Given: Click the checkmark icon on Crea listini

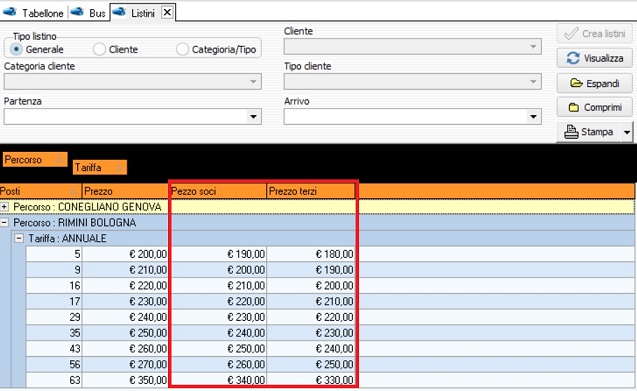Looking at the screenshot, I should [571, 34].
